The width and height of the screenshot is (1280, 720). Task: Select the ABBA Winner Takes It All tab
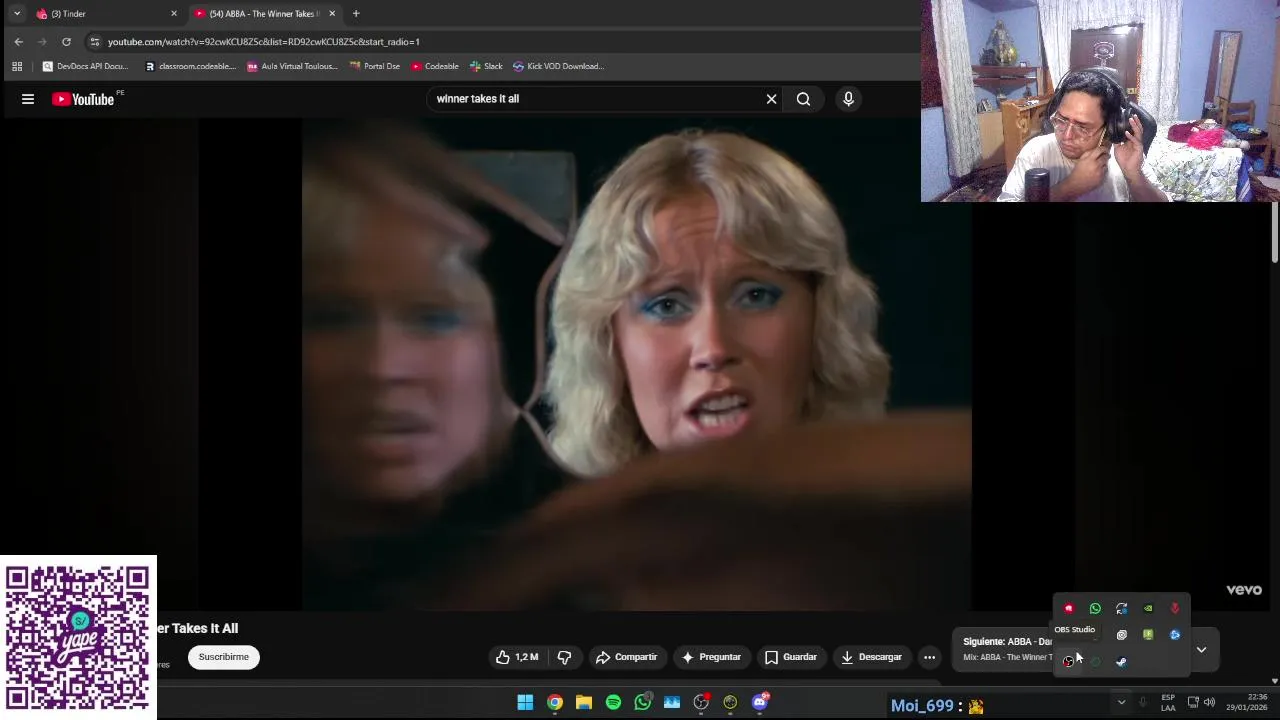point(262,14)
